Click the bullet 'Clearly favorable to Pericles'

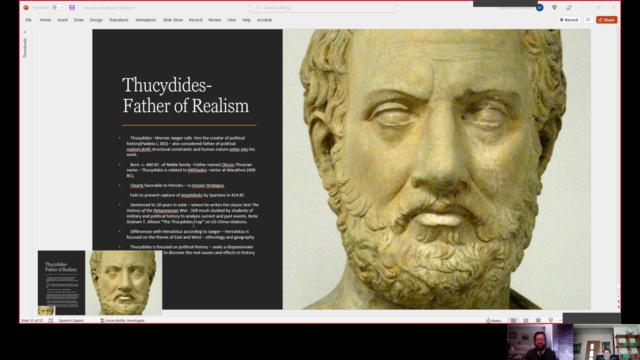177,185
